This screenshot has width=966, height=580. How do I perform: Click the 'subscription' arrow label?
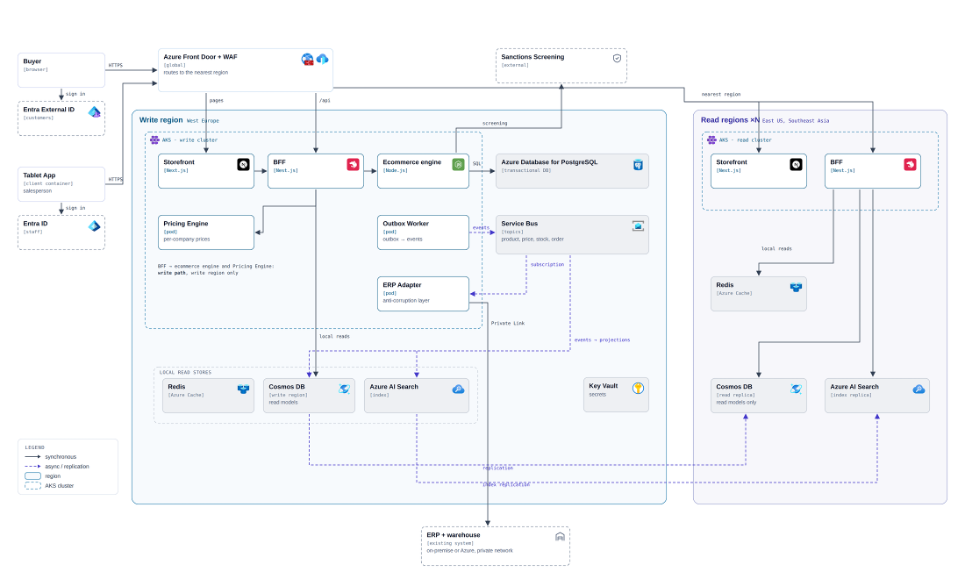(547, 264)
